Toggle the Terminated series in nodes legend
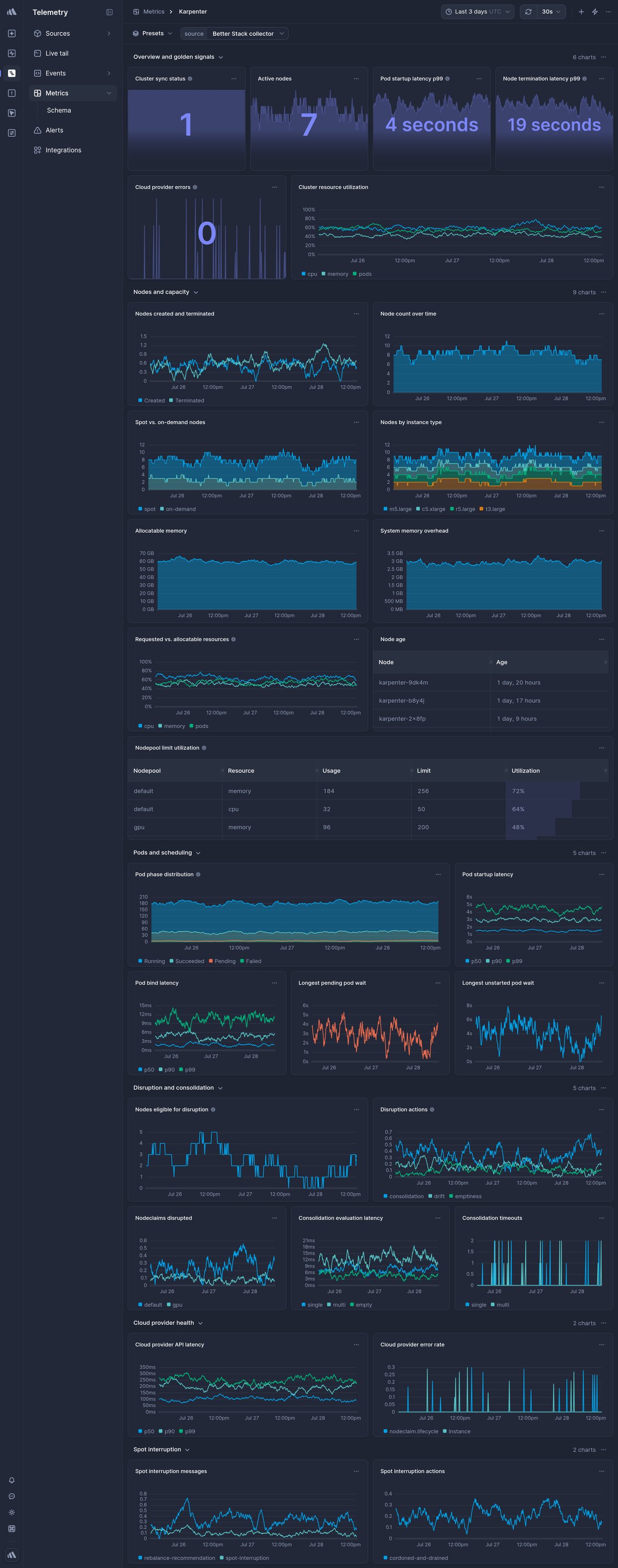Image resolution: width=618 pixels, height=1568 pixels. tap(186, 401)
